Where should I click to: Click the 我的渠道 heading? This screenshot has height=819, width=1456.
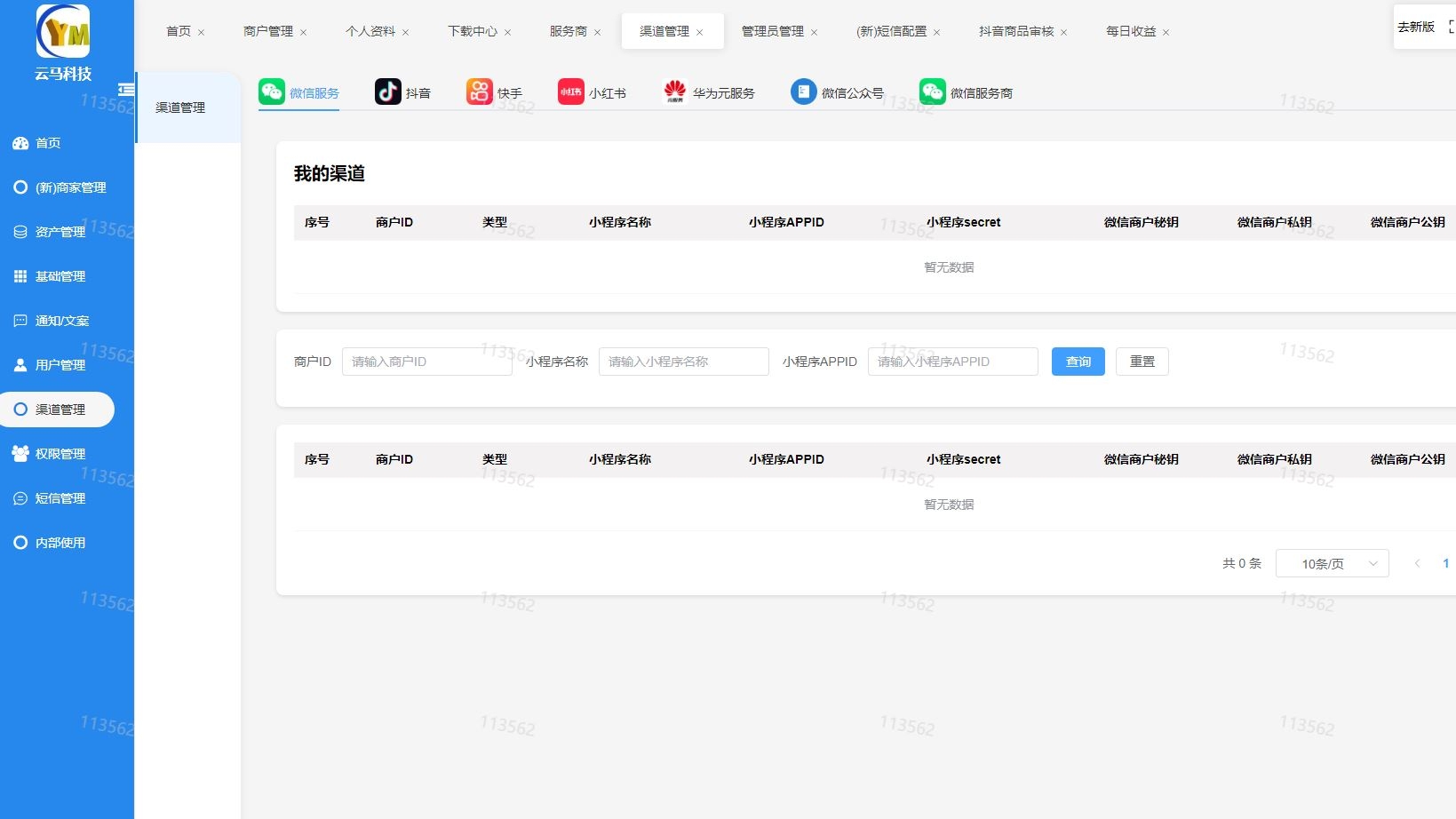coord(330,173)
